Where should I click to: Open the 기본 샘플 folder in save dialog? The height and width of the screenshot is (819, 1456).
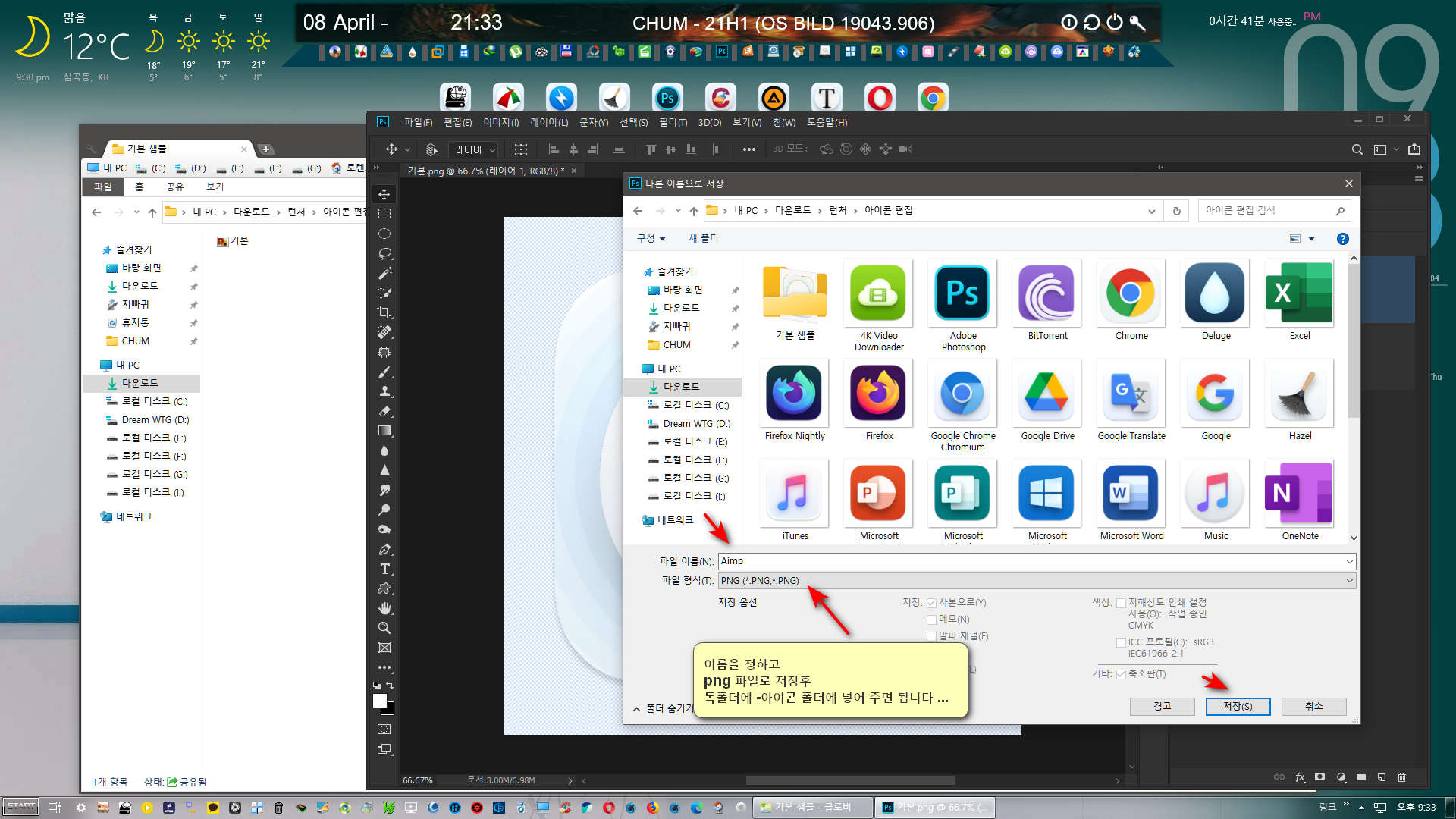coord(795,302)
